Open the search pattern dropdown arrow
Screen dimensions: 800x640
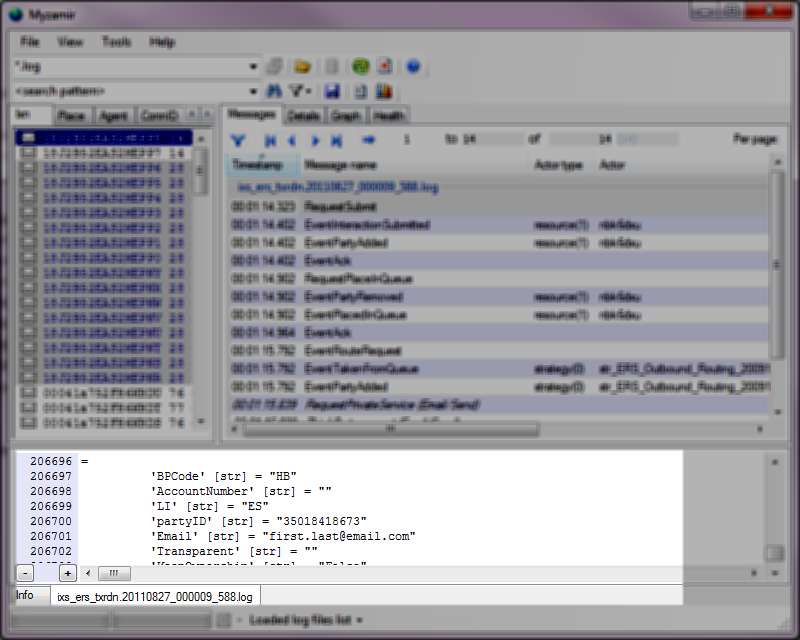pyautogui.click(x=253, y=91)
